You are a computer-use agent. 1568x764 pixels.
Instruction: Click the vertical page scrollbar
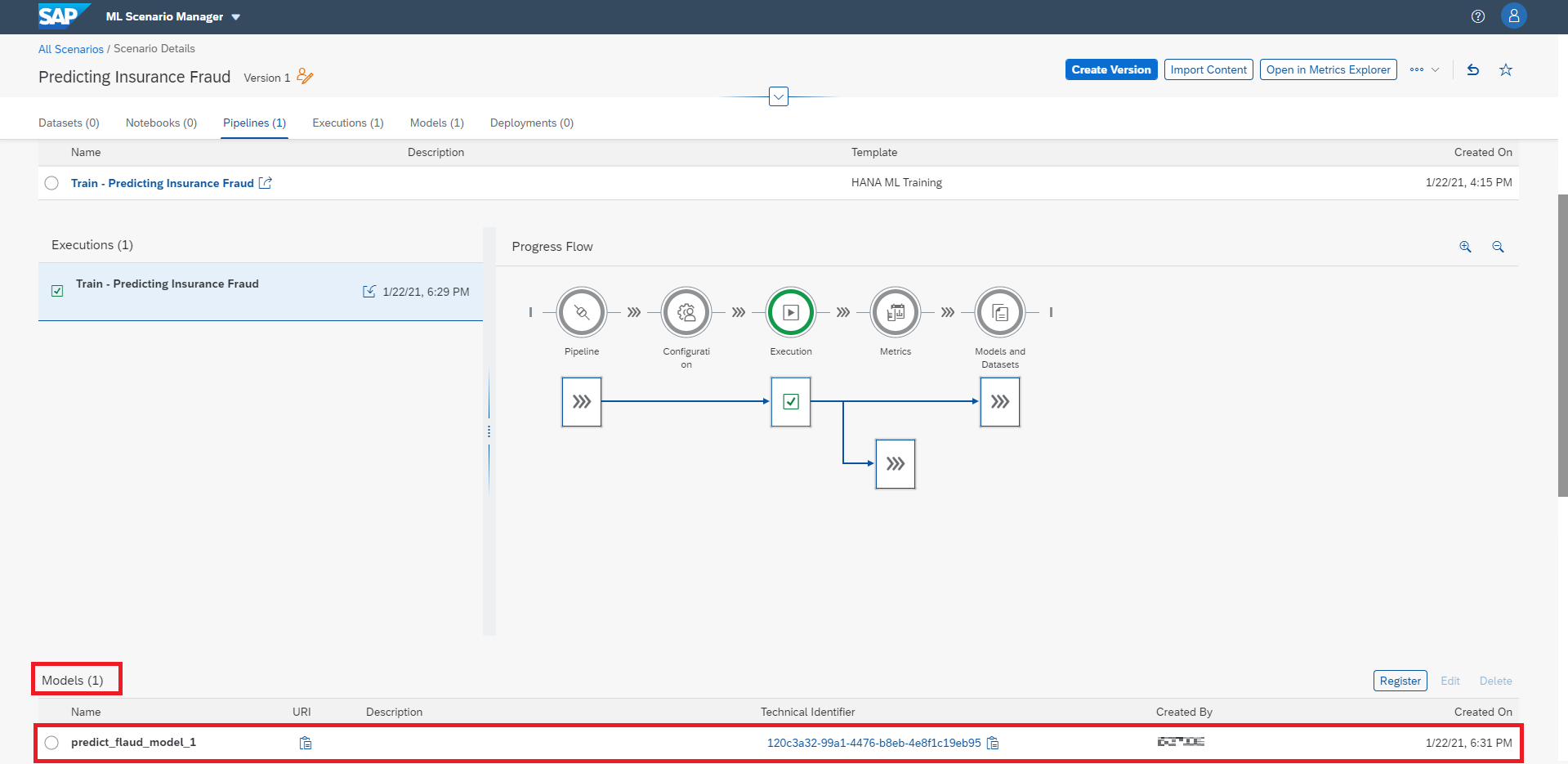1562,345
